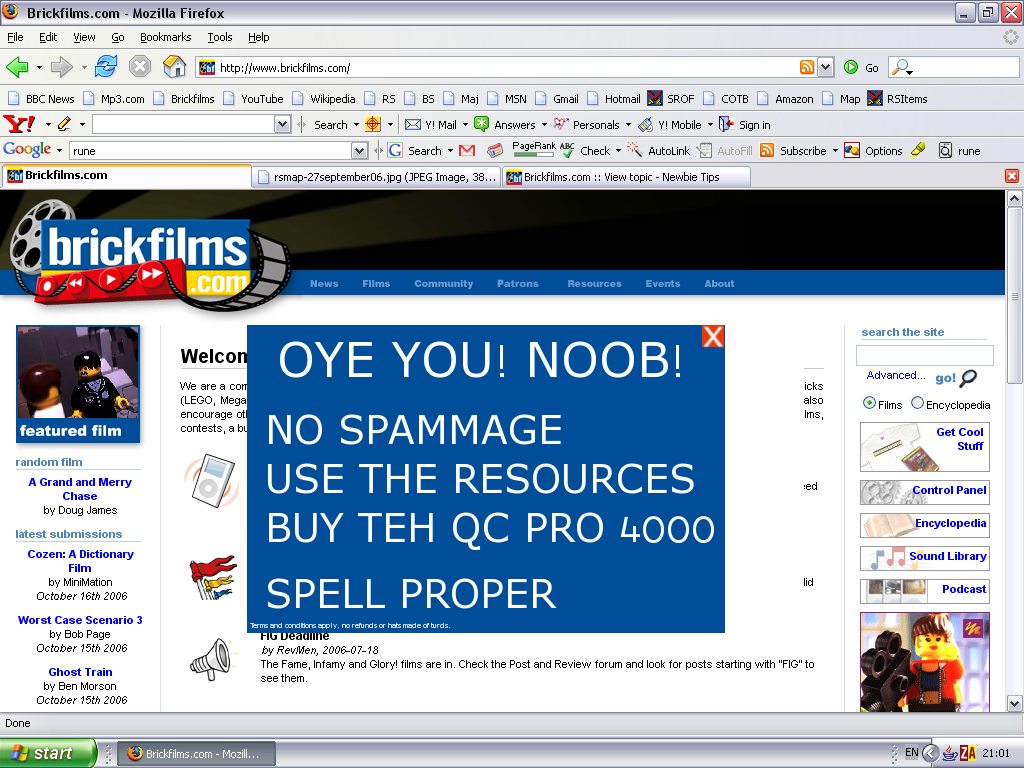
Task: Click the AutoLink wand button
Action: 658,151
